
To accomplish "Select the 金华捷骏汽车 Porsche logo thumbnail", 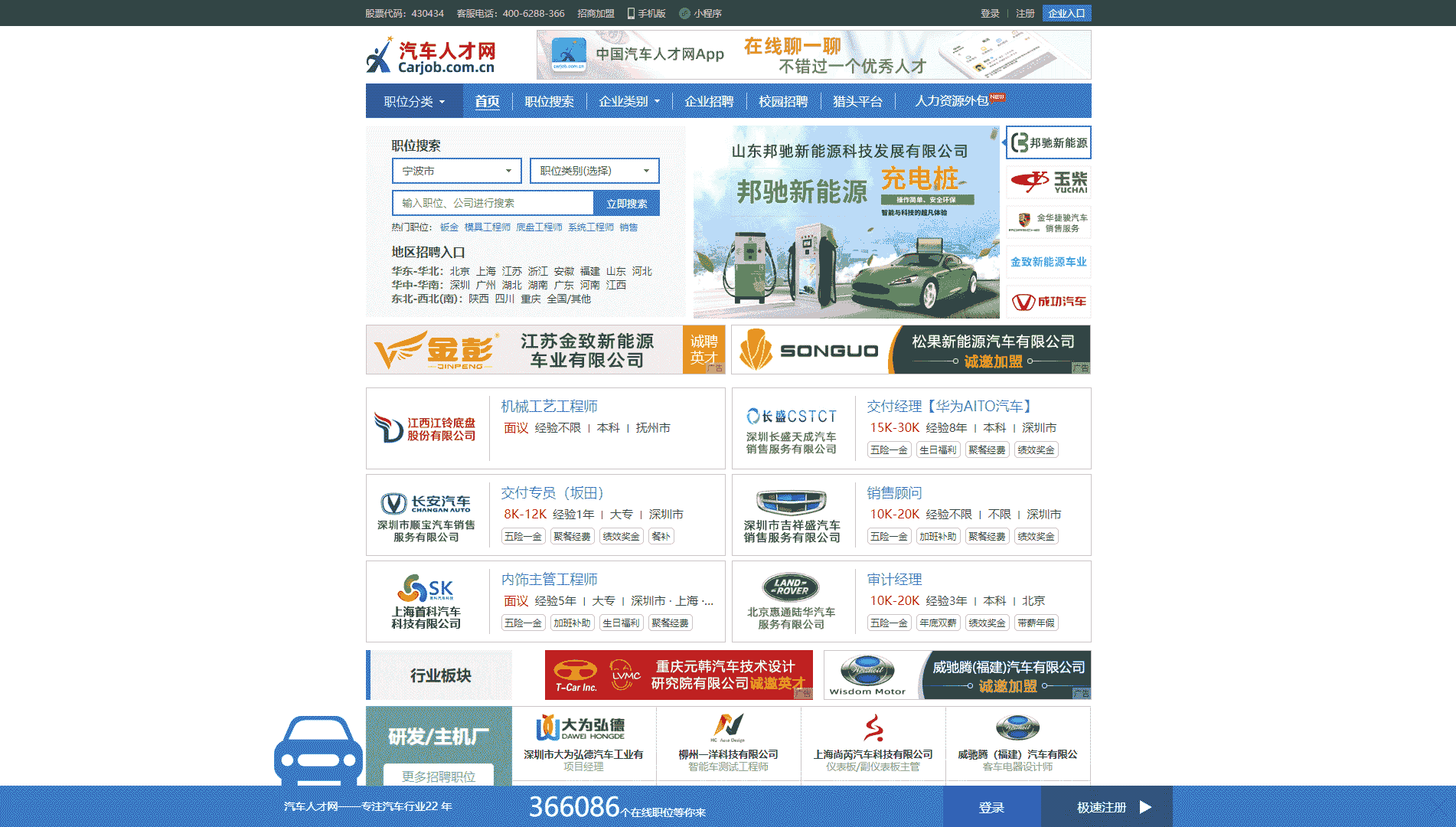I will pyautogui.click(x=1049, y=222).
